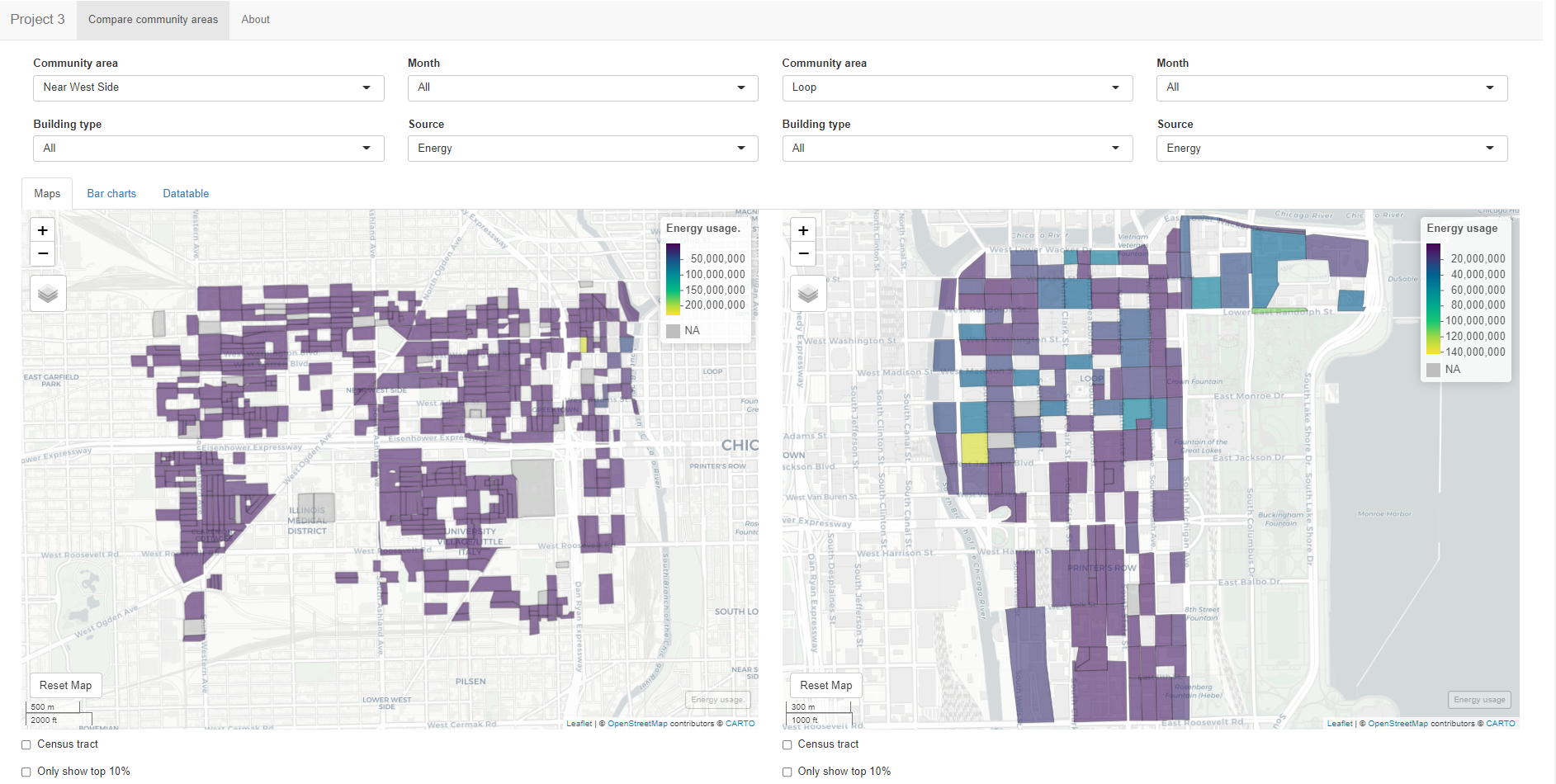Click the gray NA swatch in the Loop legend

click(x=1434, y=370)
